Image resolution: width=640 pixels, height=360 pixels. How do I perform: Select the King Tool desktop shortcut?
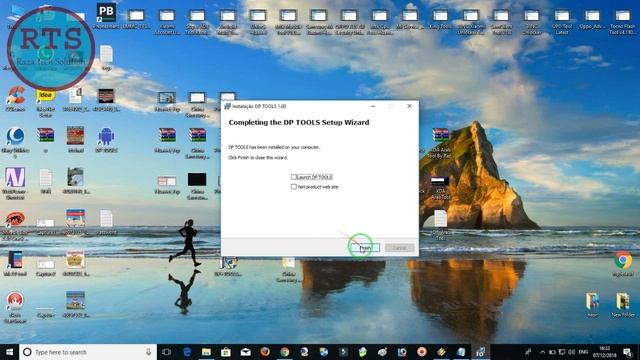[440, 20]
